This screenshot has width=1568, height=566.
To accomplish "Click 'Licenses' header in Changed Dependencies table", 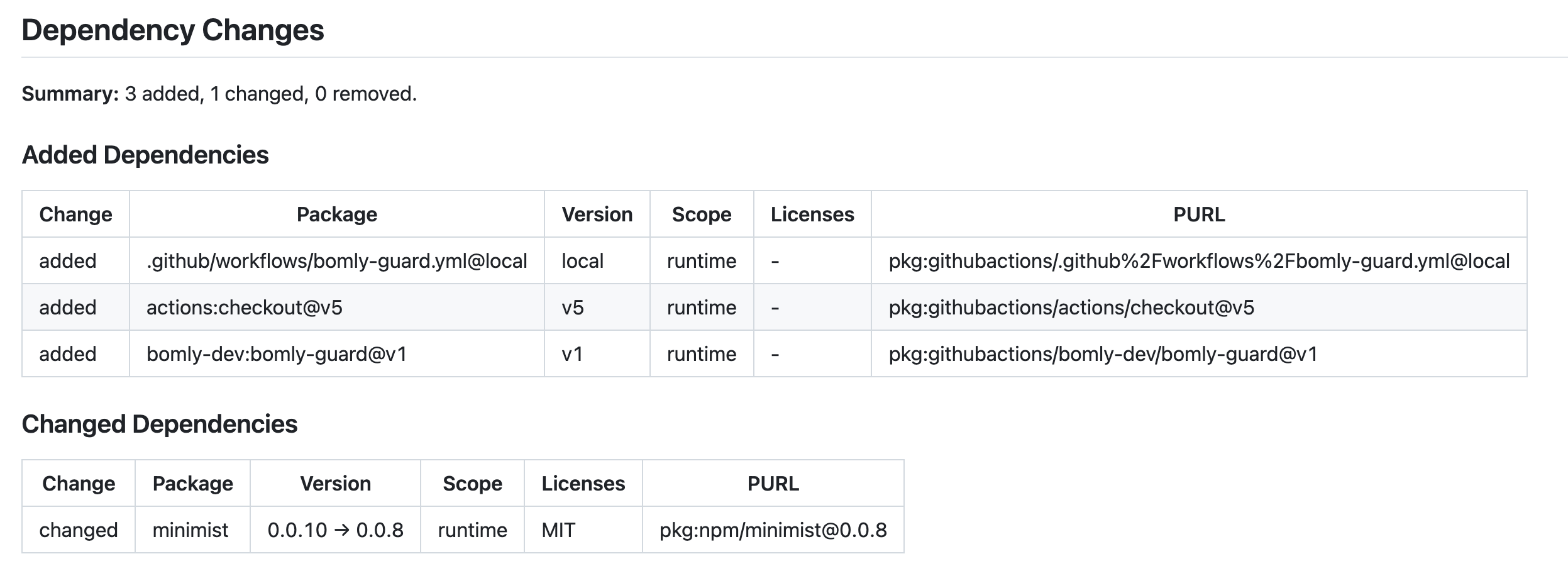I will tap(583, 484).
